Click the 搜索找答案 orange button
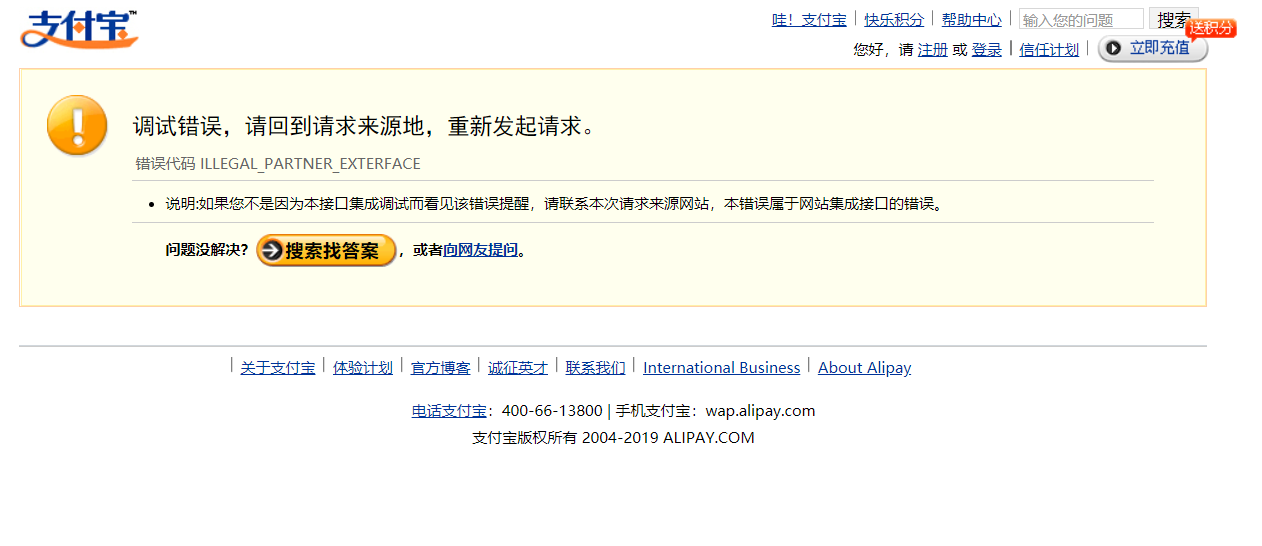 [327, 250]
